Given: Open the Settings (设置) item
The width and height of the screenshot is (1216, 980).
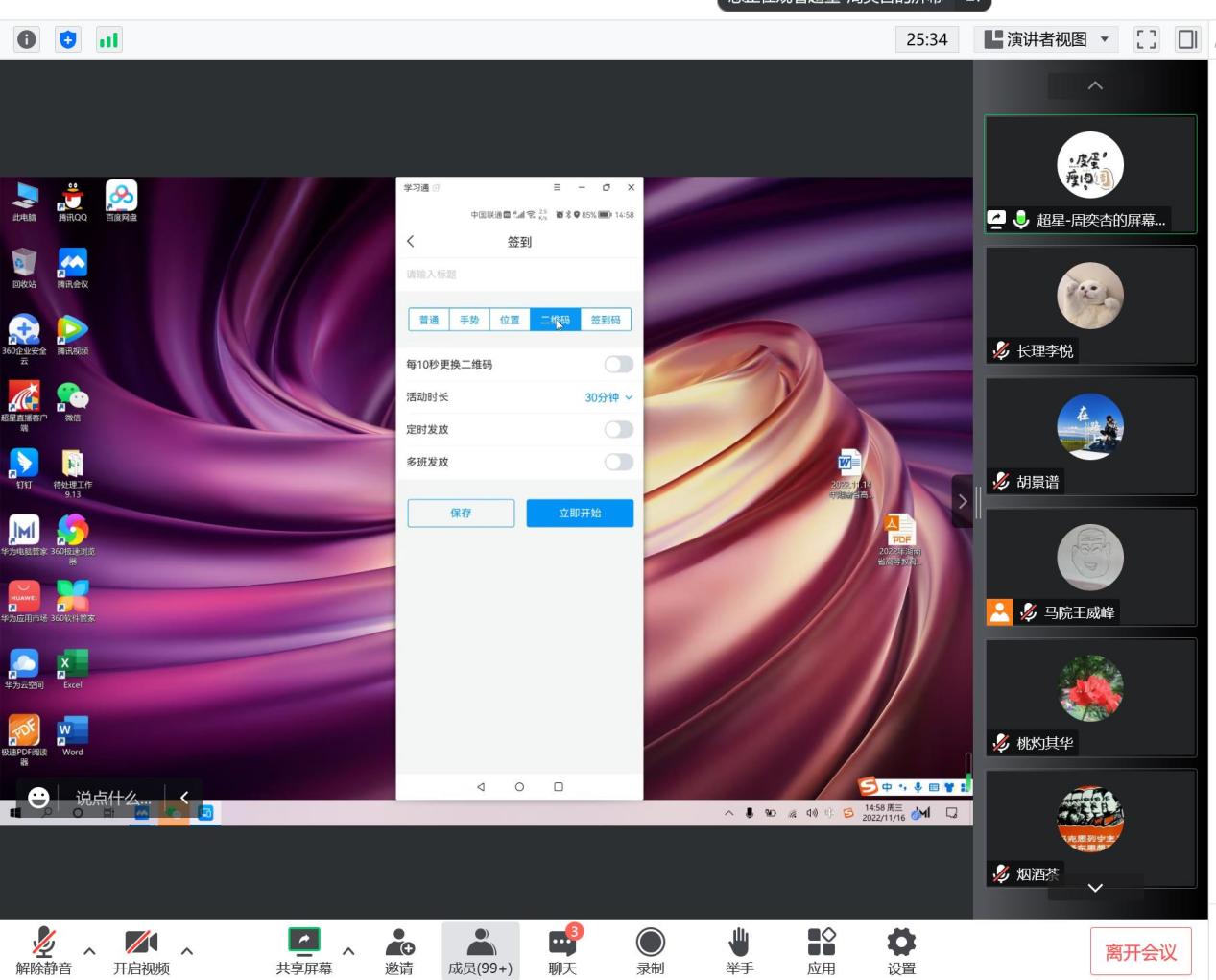Looking at the screenshot, I should [x=901, y=950].
